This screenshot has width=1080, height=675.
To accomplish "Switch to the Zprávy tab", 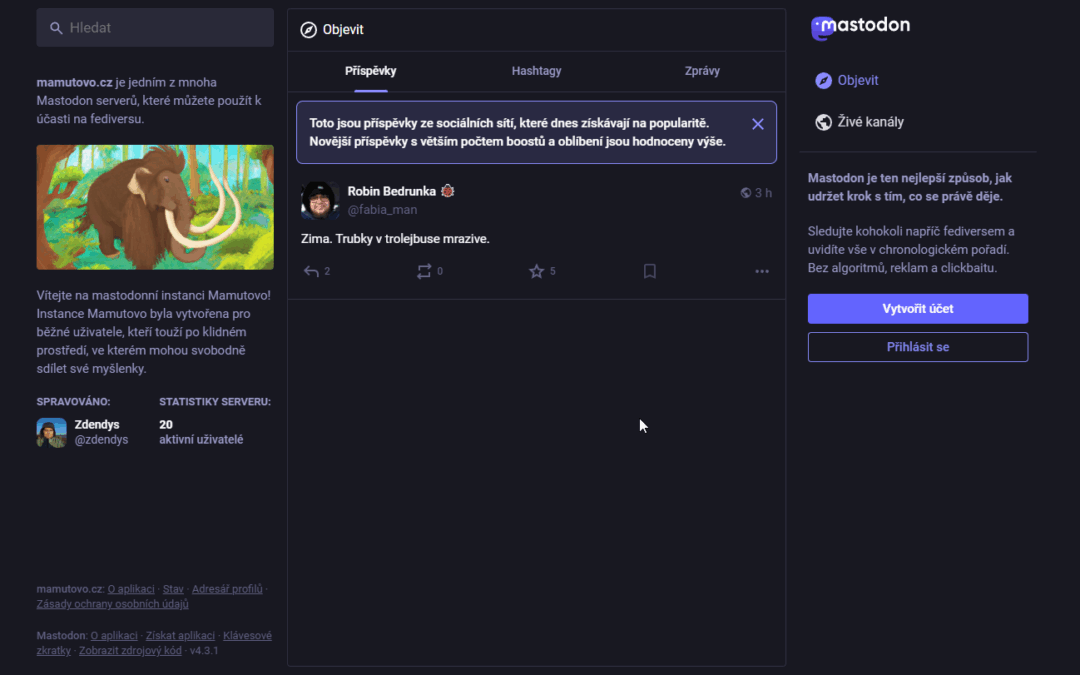I will point(702,71).
